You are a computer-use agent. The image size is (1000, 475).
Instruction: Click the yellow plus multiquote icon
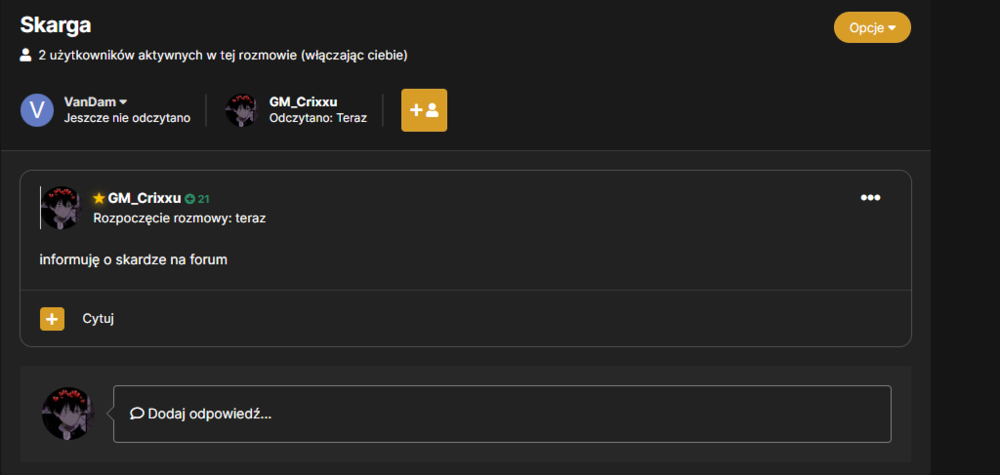tap(52, 319)
